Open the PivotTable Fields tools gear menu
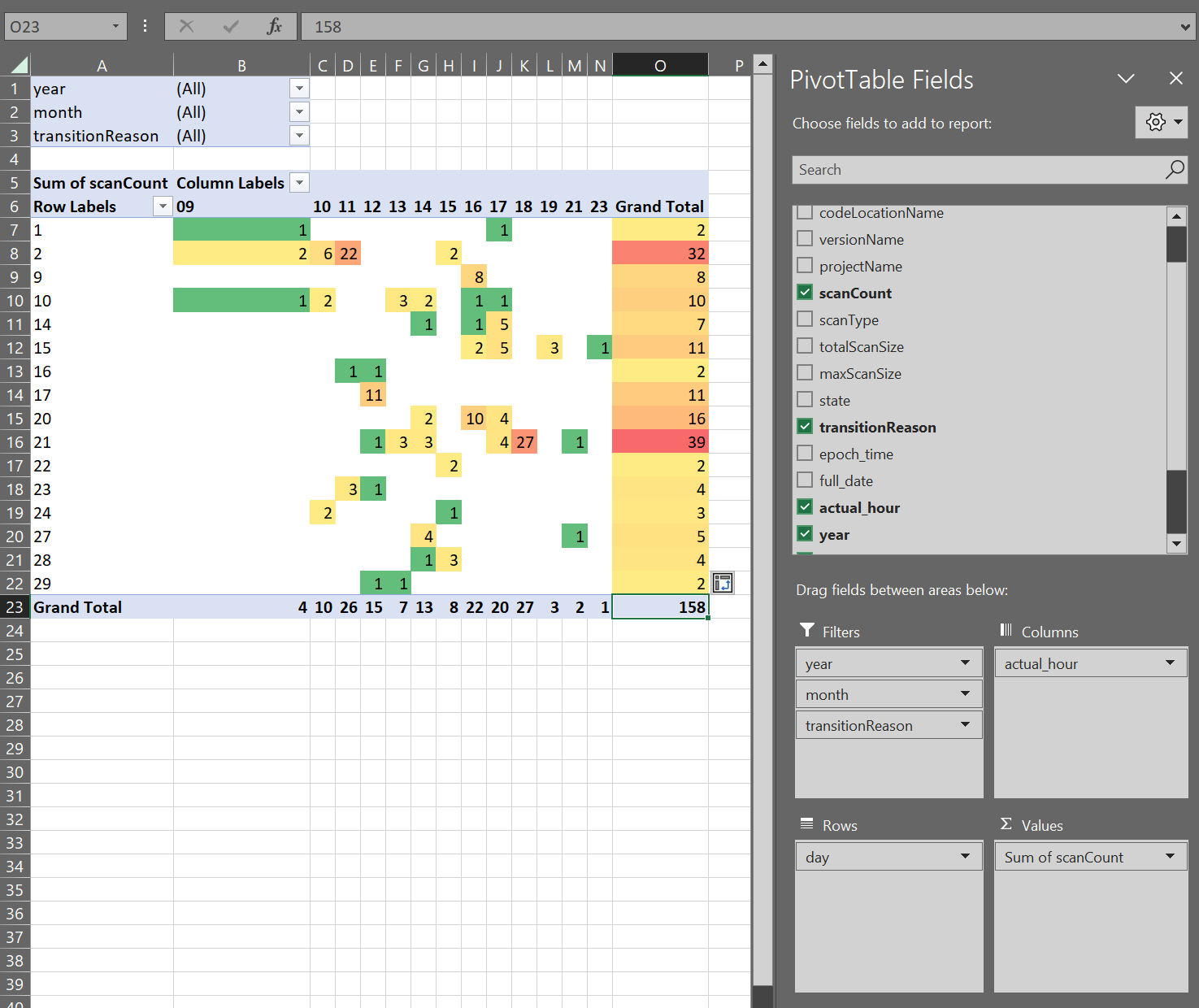The height and width of the screenshot is (1008, 1199). (1161, 123)
